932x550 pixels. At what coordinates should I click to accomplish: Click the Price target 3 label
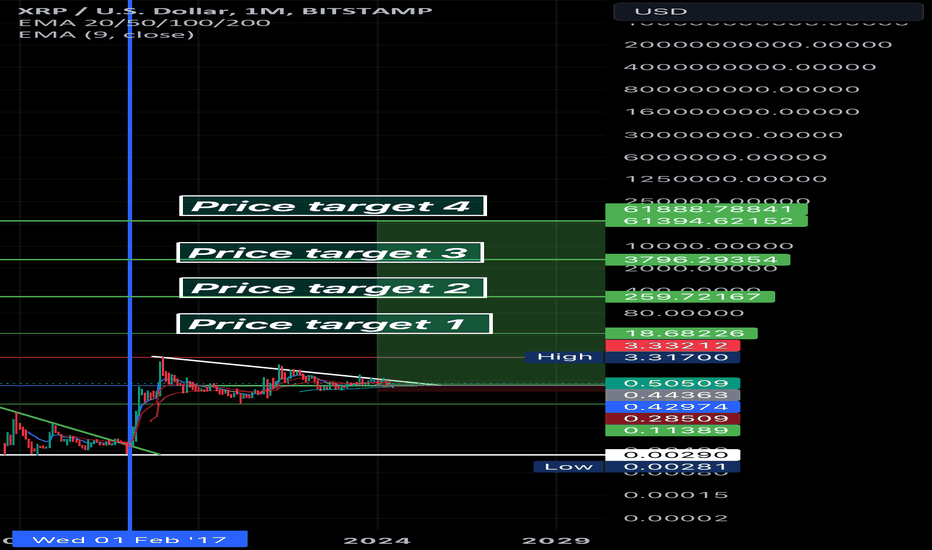point(330,252)
